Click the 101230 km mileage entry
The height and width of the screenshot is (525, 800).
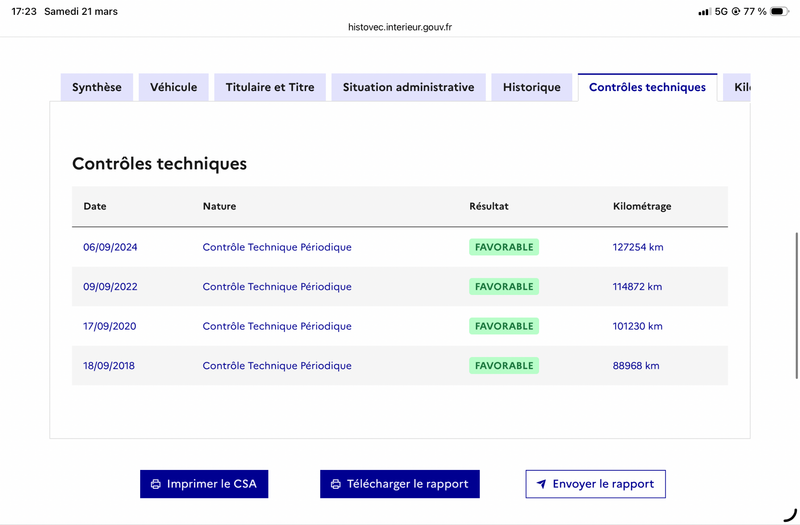(637, 326)
